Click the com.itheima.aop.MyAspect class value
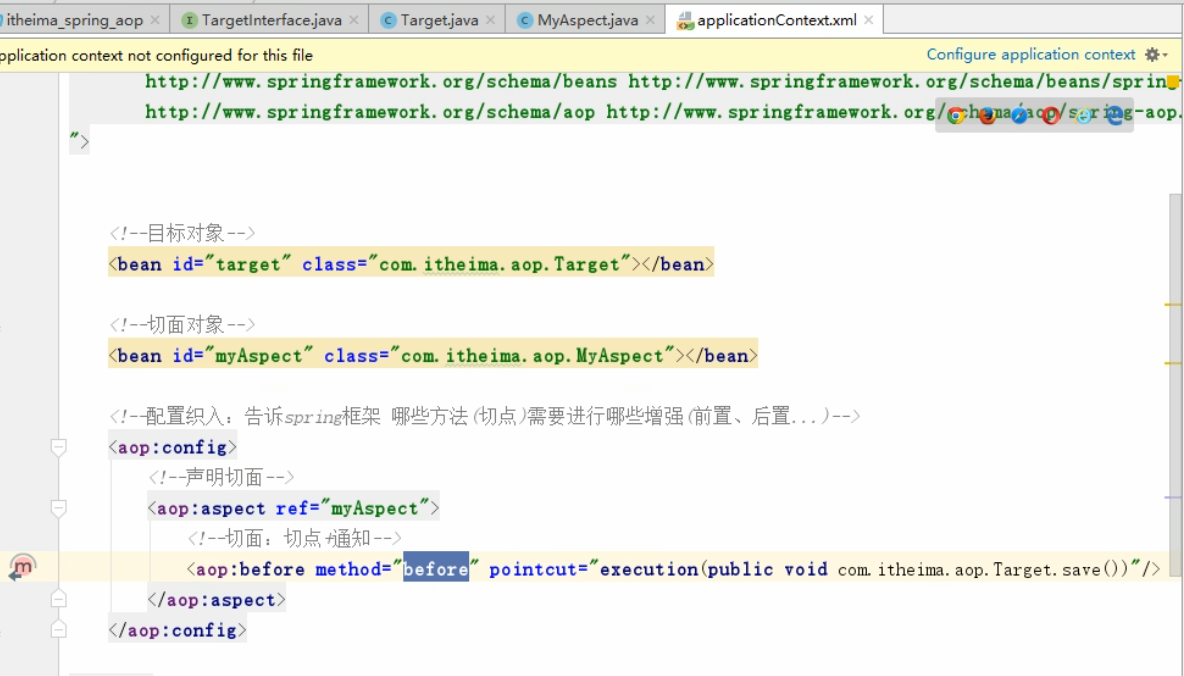Image resolution: width=1184 pixels, height=676 pixels. 532,356
